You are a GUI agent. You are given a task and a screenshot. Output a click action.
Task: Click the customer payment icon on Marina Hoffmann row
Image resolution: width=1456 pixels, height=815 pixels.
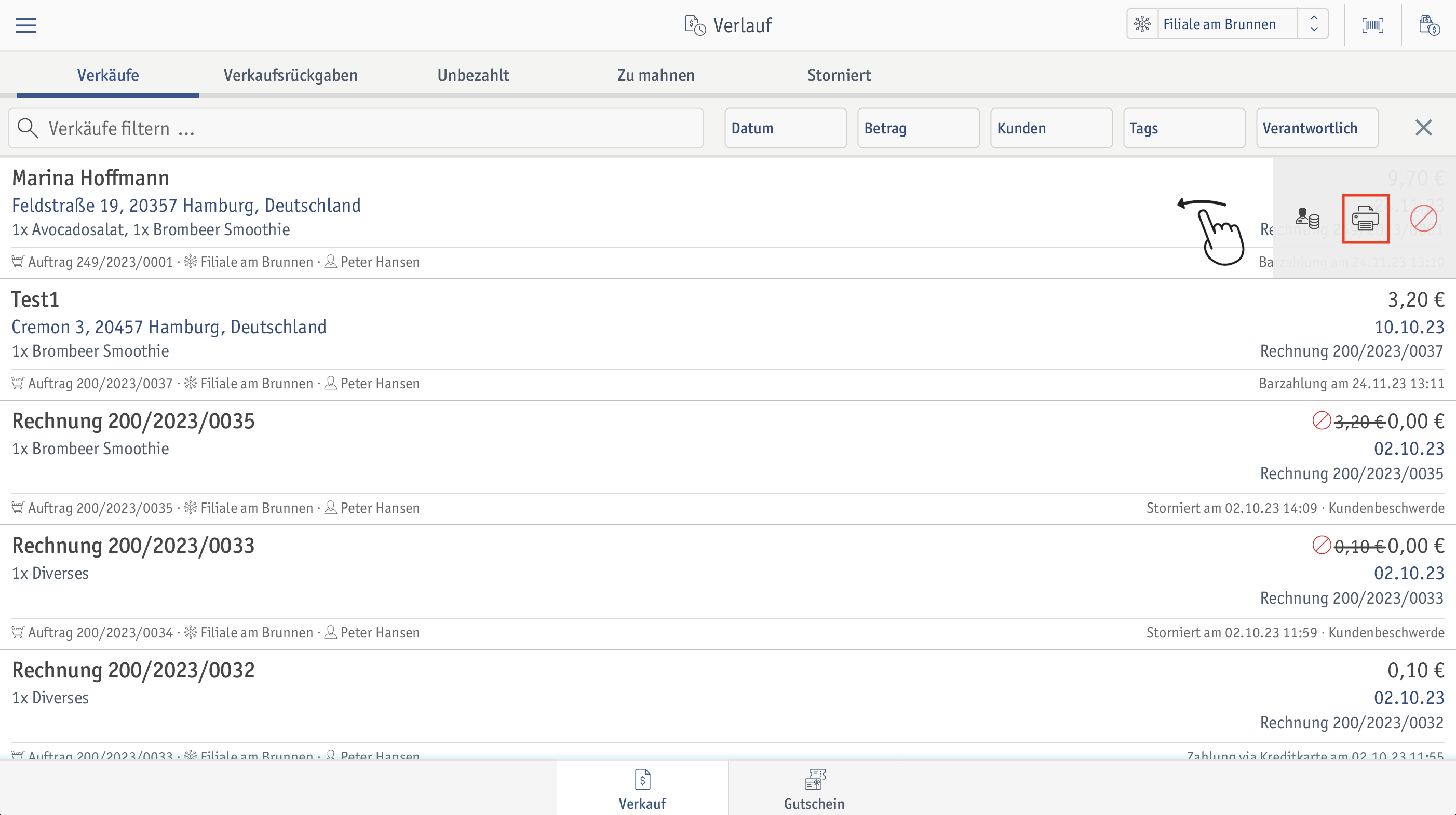(1307, 218)
